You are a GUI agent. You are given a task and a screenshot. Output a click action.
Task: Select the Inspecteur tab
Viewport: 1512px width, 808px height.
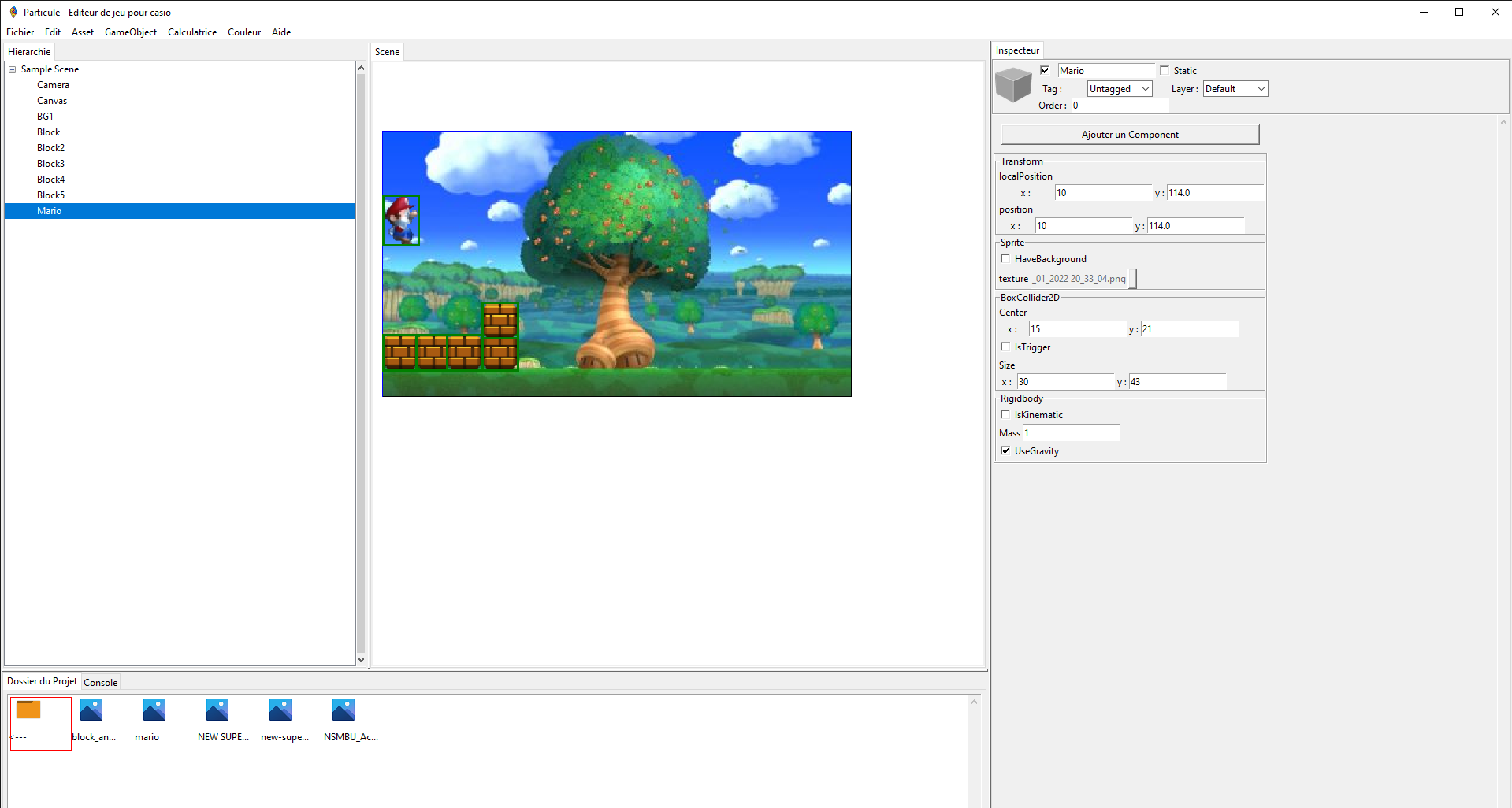pyautogui.click(x=1017, y=50)
